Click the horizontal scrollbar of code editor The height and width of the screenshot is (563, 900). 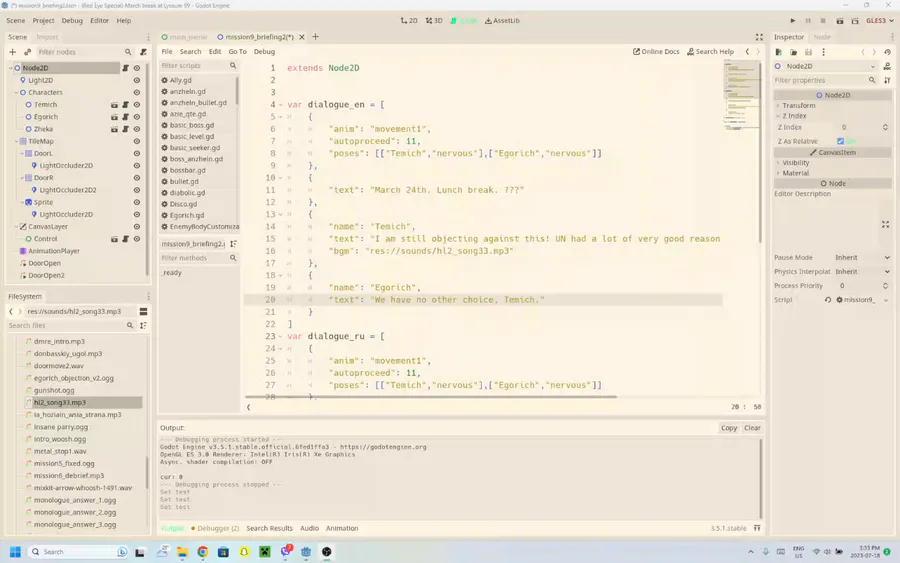431,397
